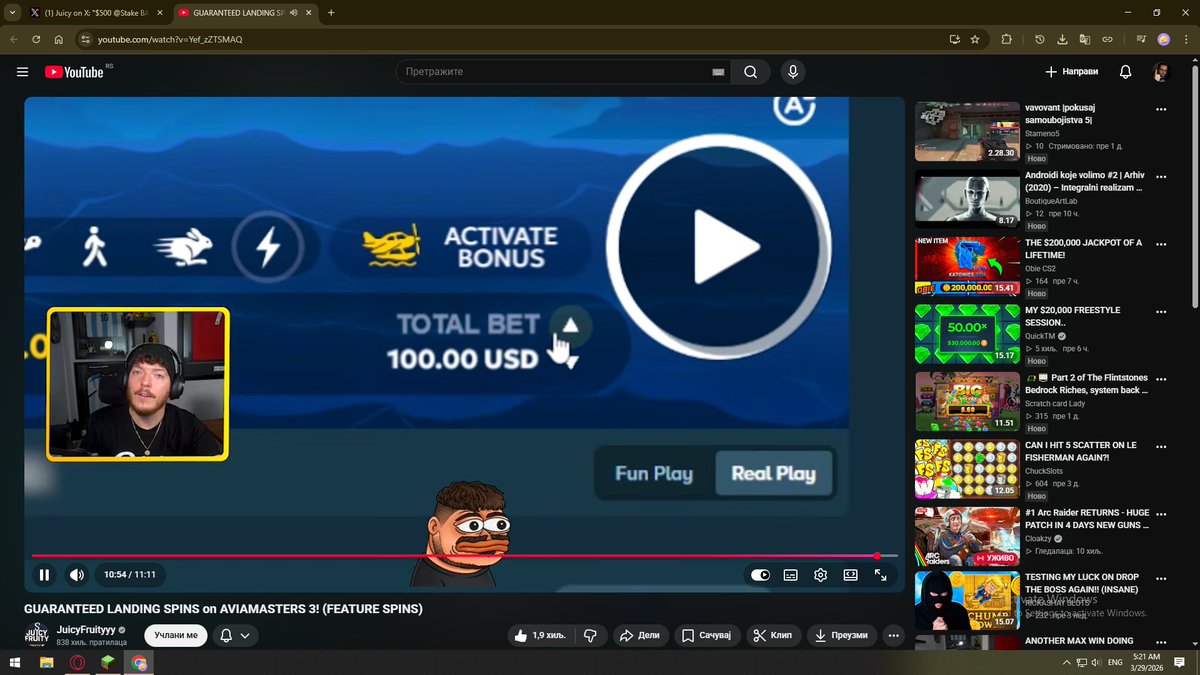Open the JuicyFruityyy channel name link
This screenshot has height=675, width=1200.
click(x=86, y=630)
